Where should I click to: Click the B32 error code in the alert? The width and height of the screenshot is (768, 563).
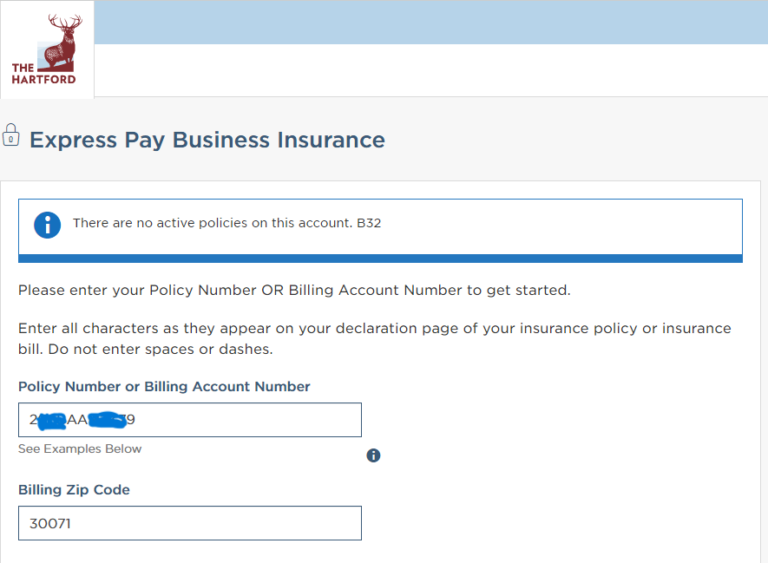point(369,223)
